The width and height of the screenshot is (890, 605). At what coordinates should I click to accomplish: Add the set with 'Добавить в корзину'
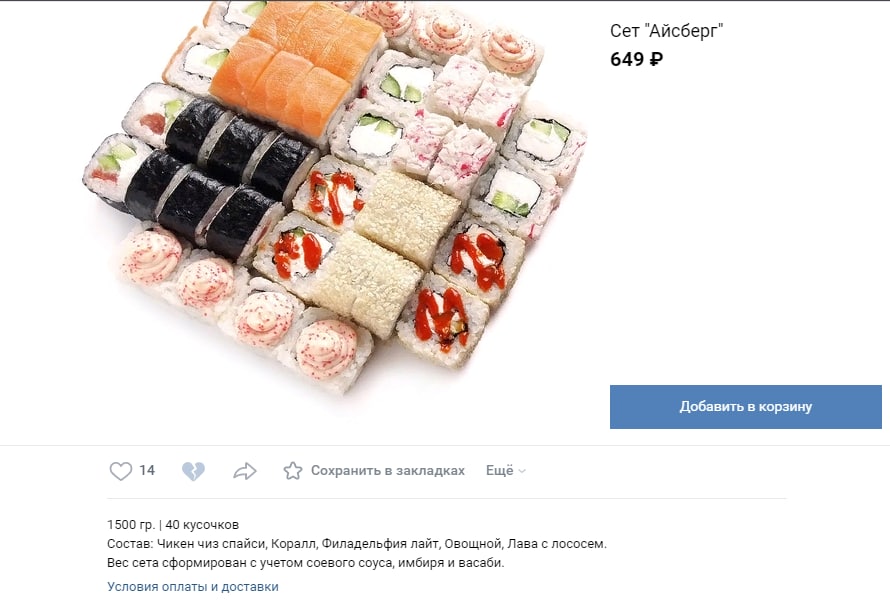click(x=745, y=407)
